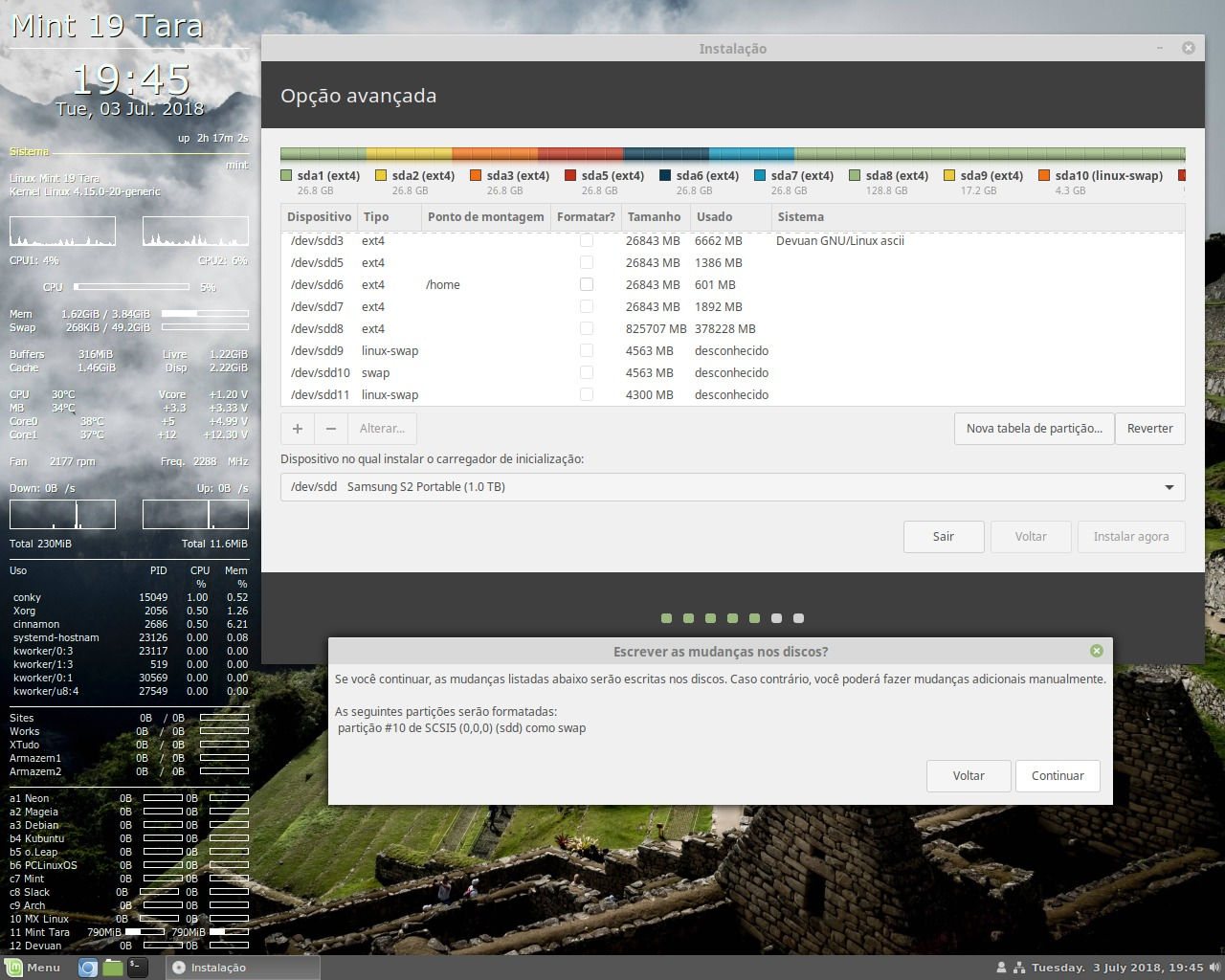Screen dimensions: 1225x980
Task: Launch the terminal from the panel
Action: click(x=138, y=968)
